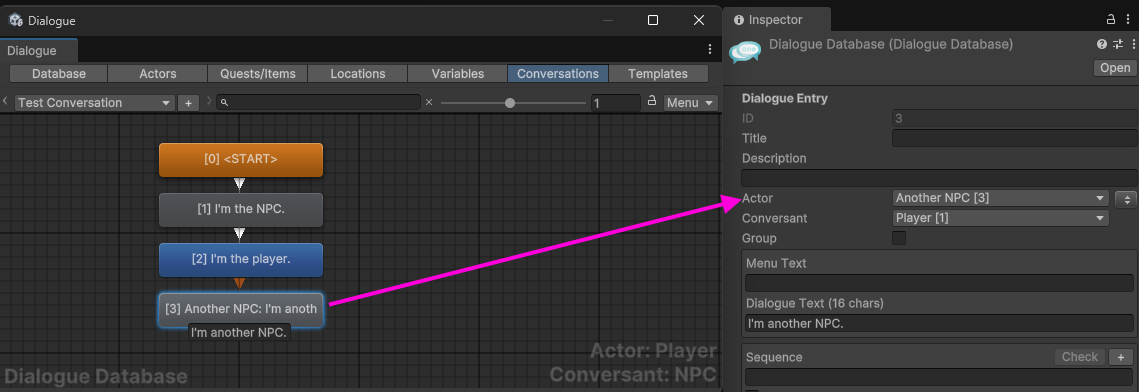Select the [0] <START> node
Screen dimensions: 1139x392
[241, 160]
